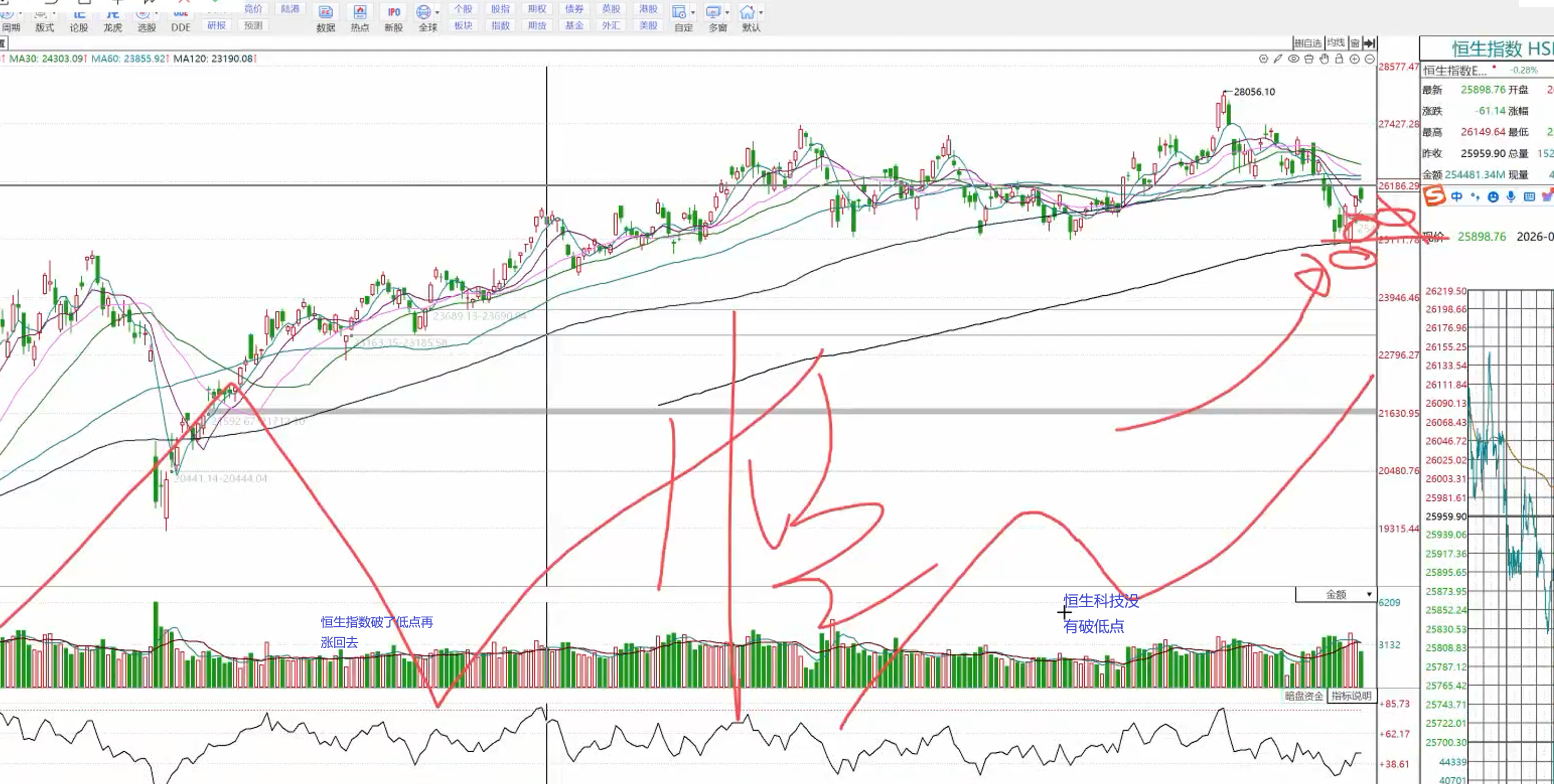Toggle the chart lock icon
The width and height of the screenshot is (1554, 784).
coord(1339,58)
